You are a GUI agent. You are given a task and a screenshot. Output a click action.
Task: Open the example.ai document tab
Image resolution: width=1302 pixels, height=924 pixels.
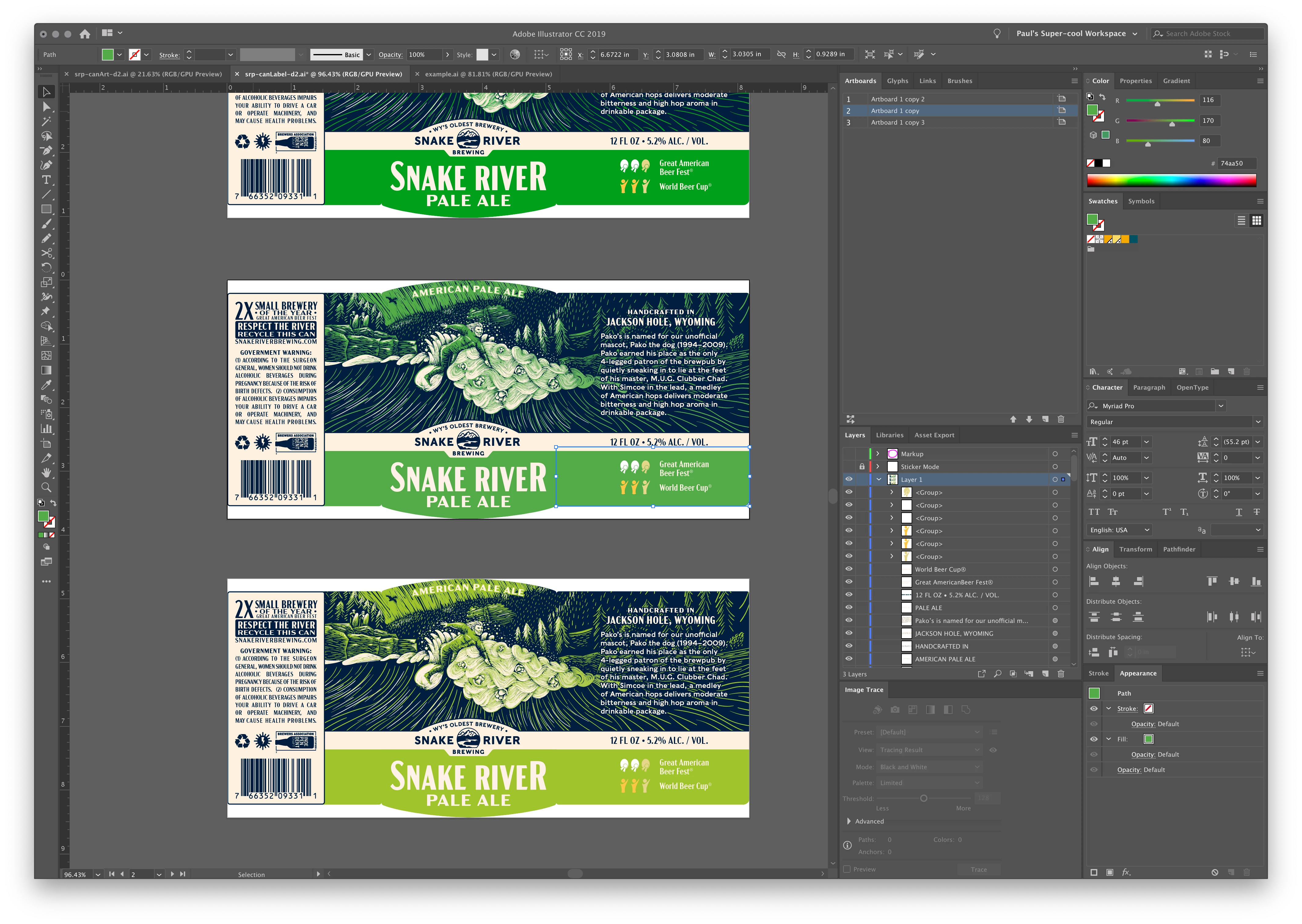point(488,74)
